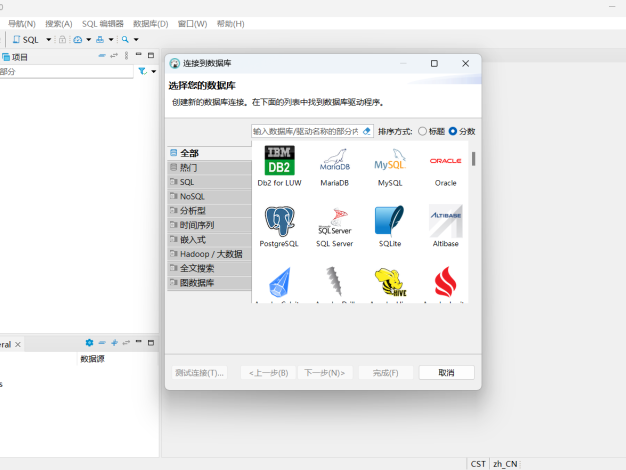
Task: Open the filter dropdown arrow in project panel
Action: click(x=153, y=71)
